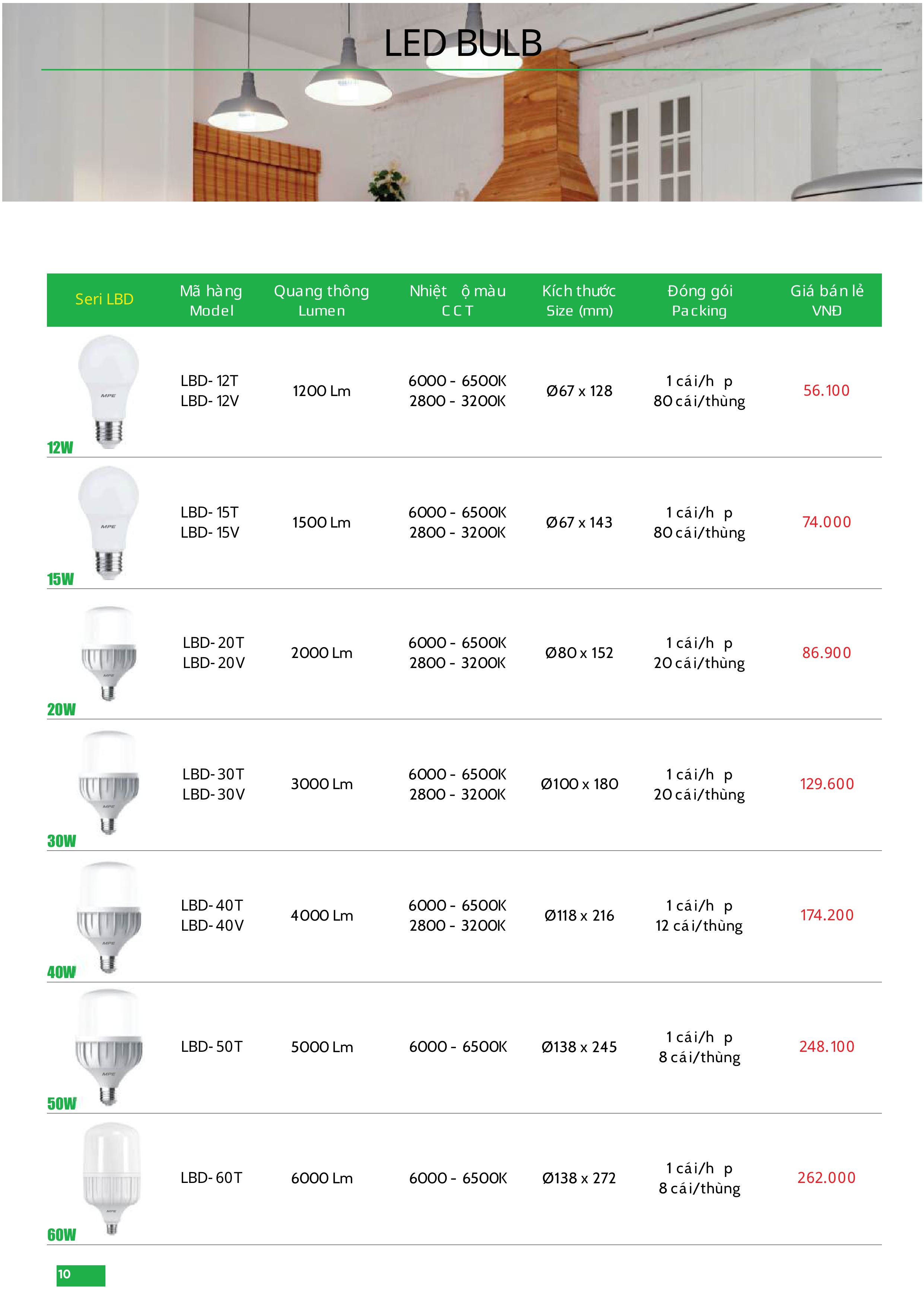The width and height of the screenshot is (924, 1307).
Task: Click the Giá bán lẻ VNĐ header
Action: pos(827,301)
